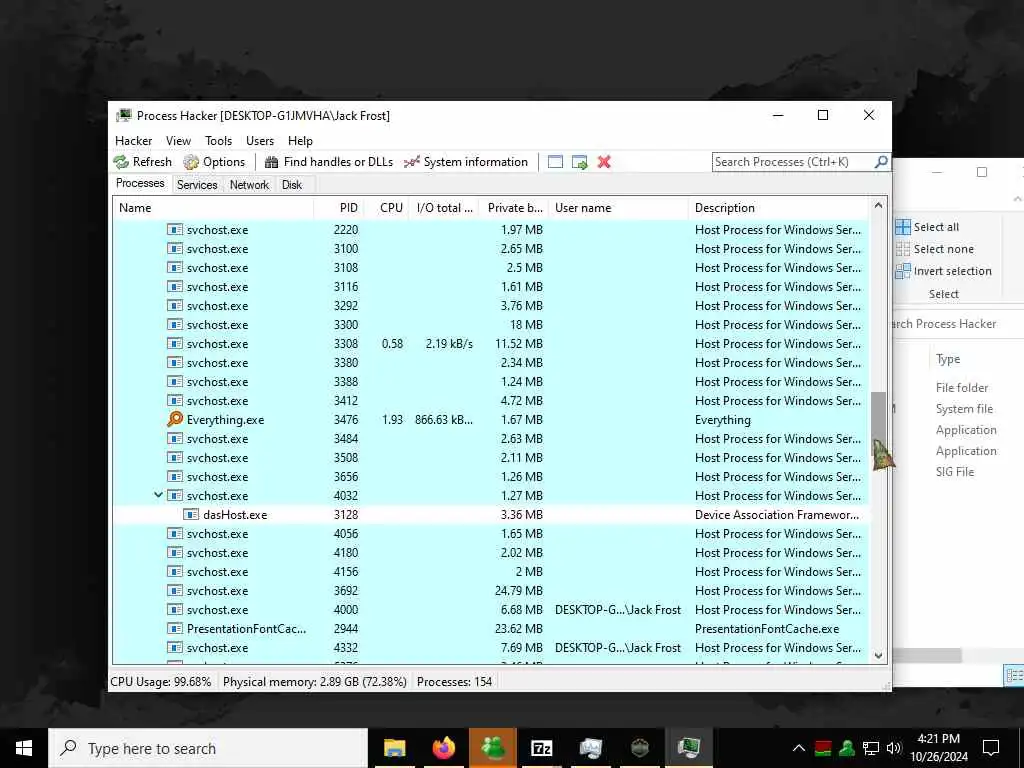Click the process list scrollbar thumb

point(878,424)
